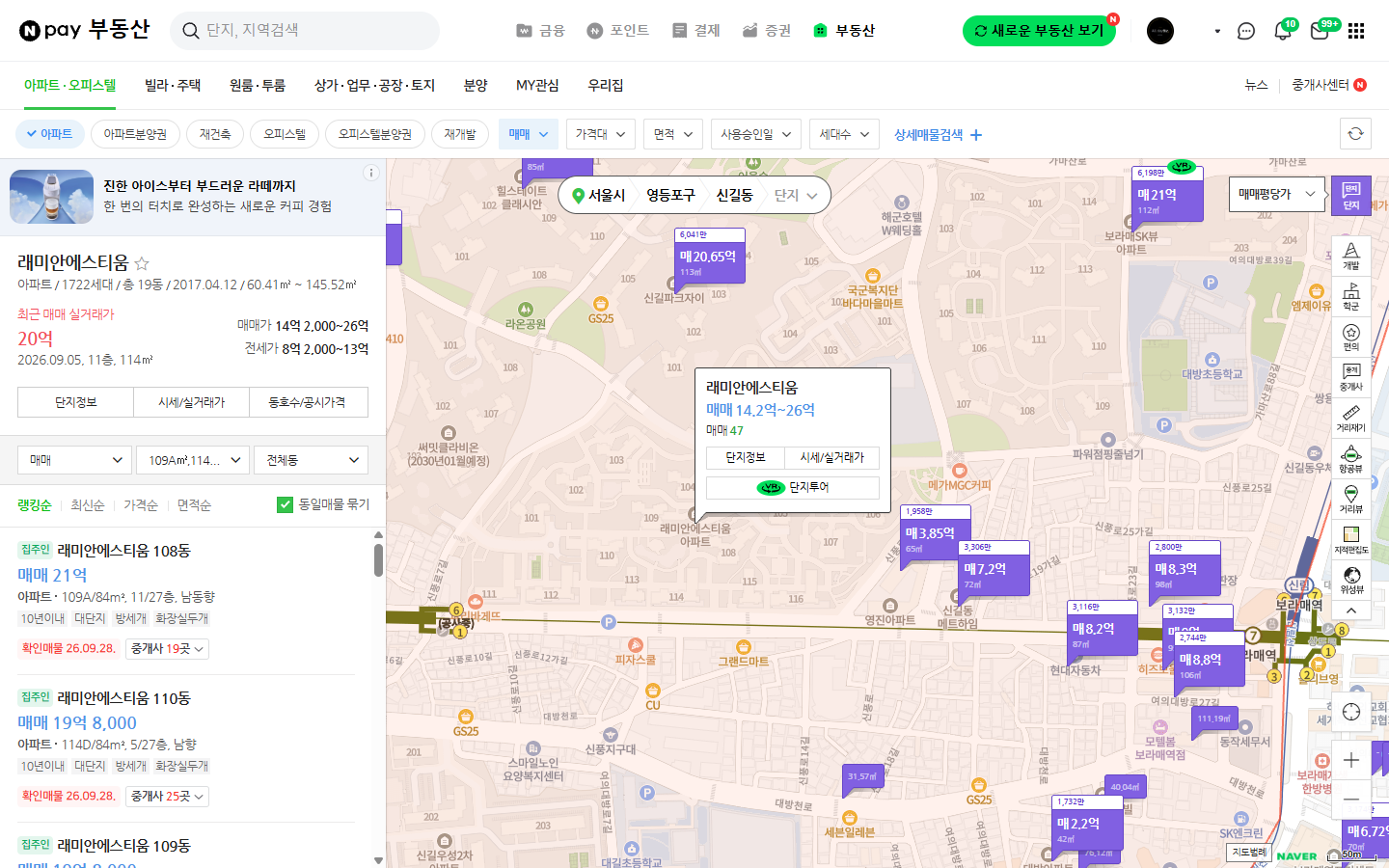Open the 면적 area dropdown
Image resolution: width=1389 pixels, height=868 pixels.
pos(673,134)
